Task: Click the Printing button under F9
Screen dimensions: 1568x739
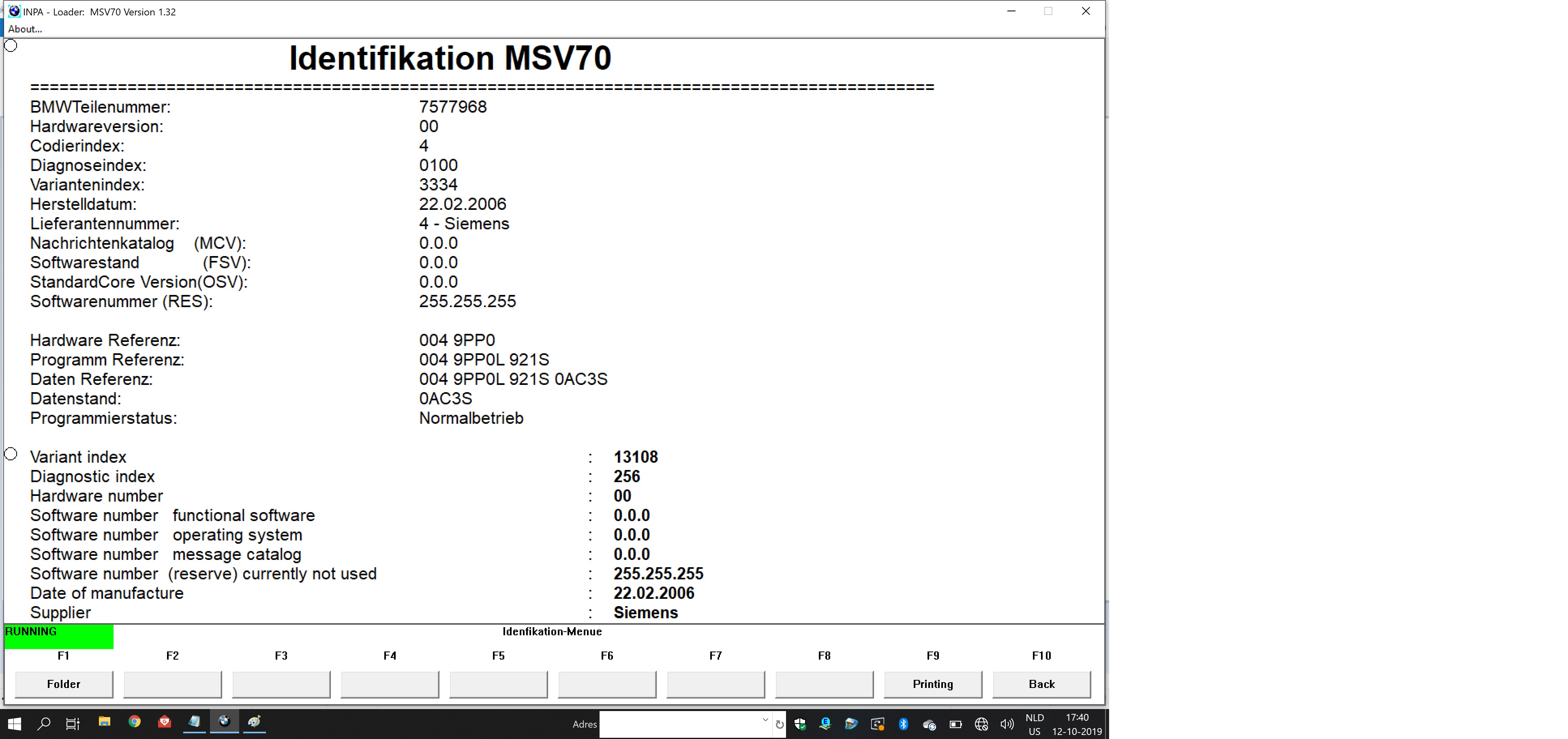Action: point(933,684)
